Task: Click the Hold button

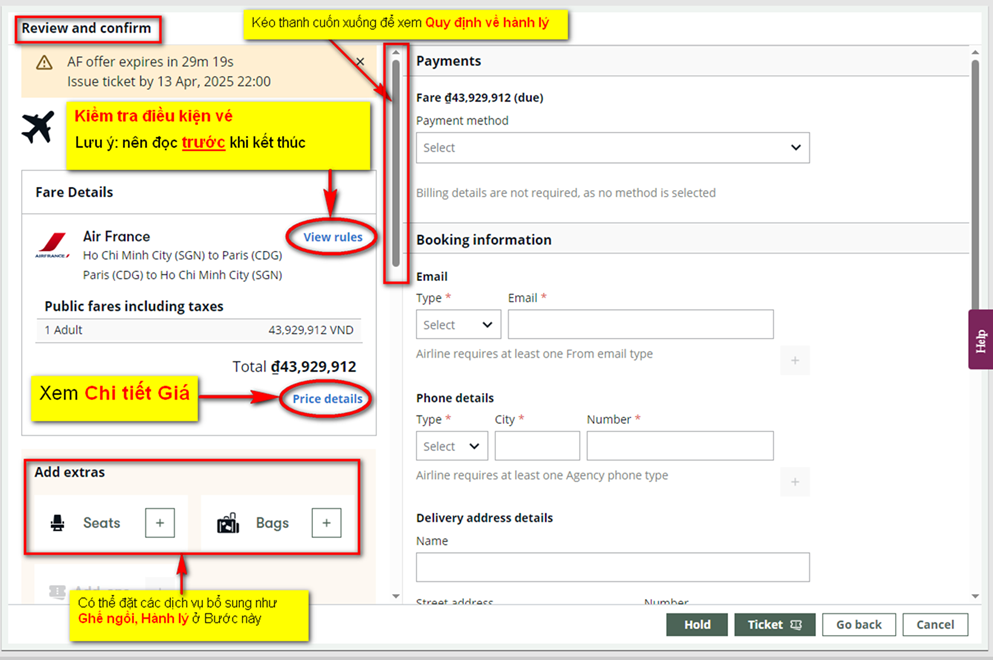Action: click(x=697, y=625)
